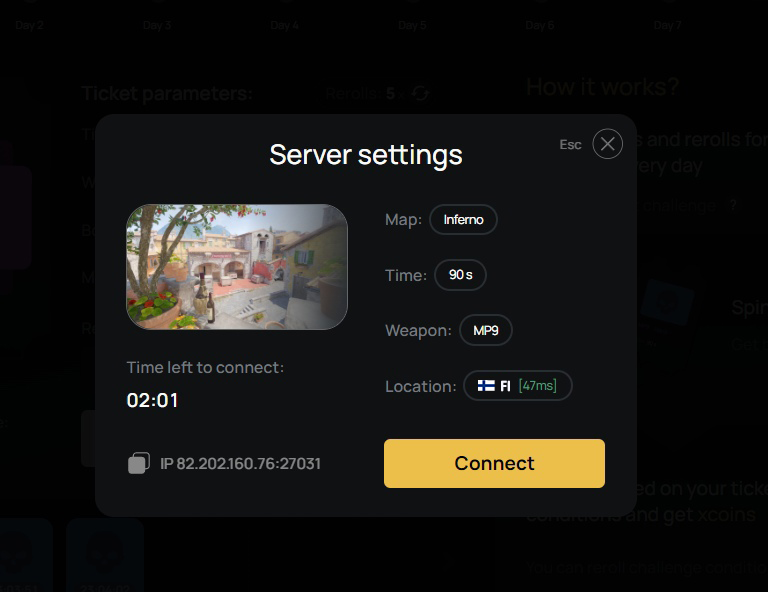Click the Day 6 tab in background
This screenshot has height=592, width=768.
click(539, 25)
